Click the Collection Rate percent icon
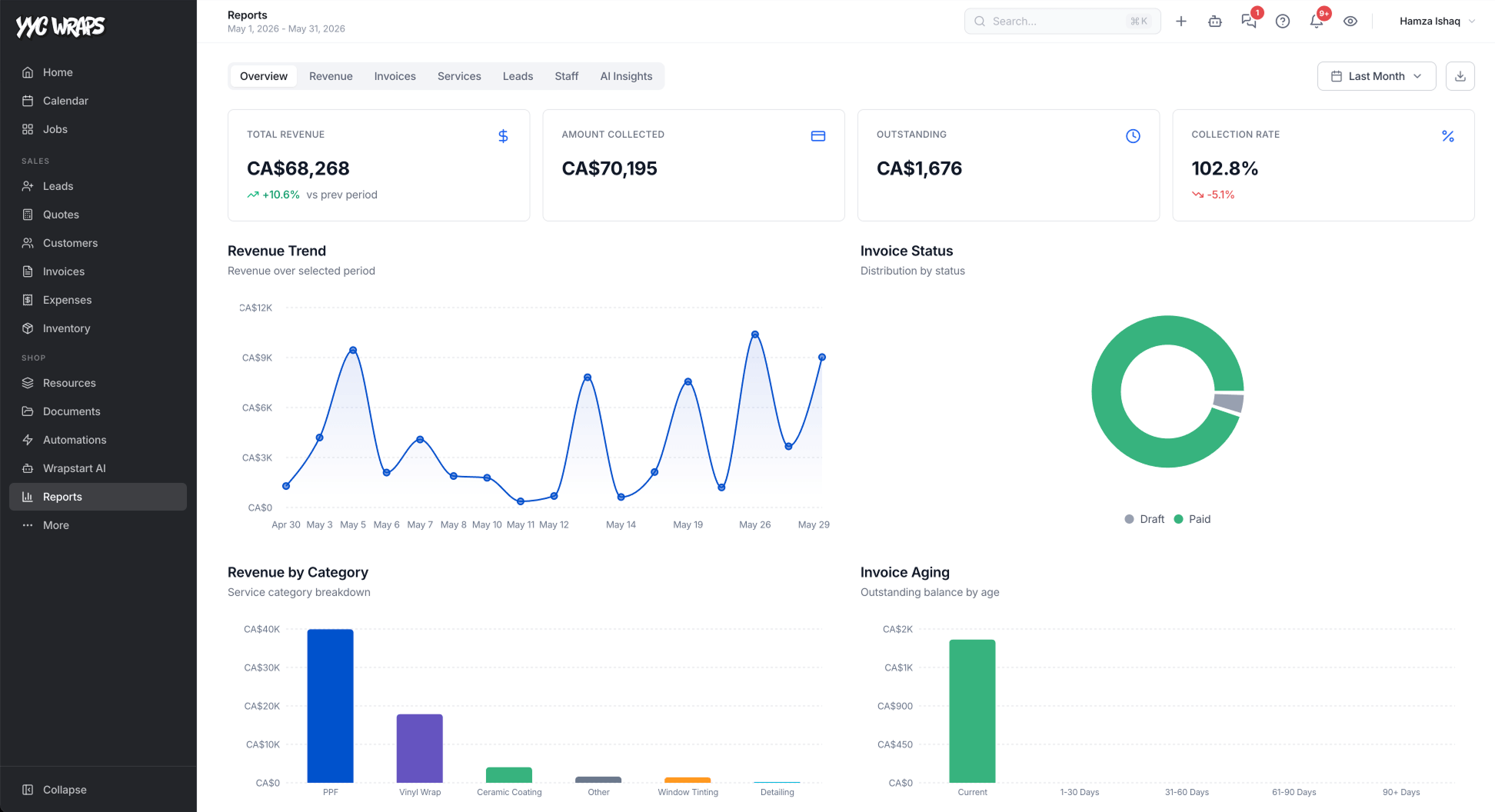 (1448, 136)
